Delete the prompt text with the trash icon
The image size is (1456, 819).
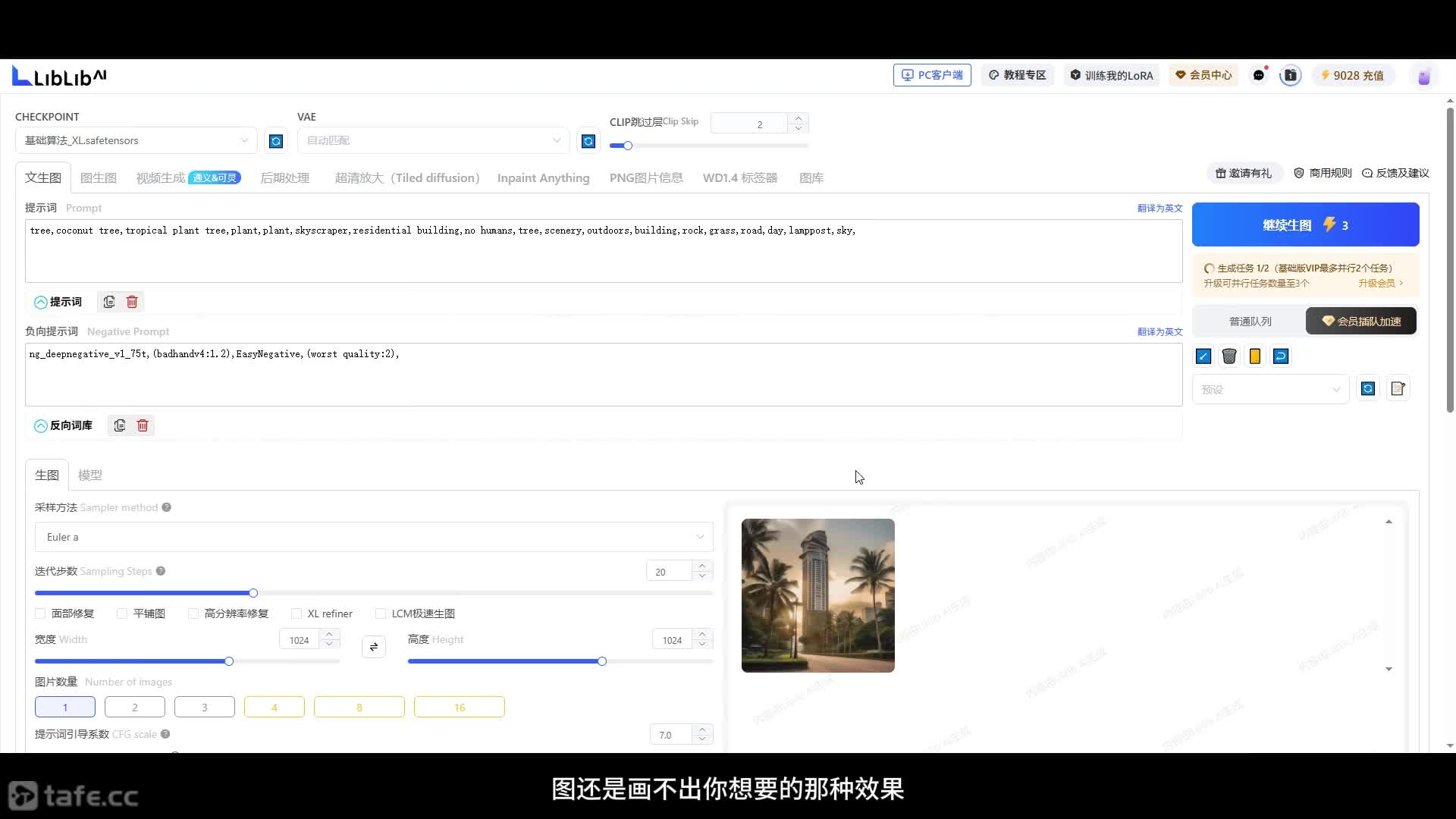pyautogui.click(x=132, y=302)
